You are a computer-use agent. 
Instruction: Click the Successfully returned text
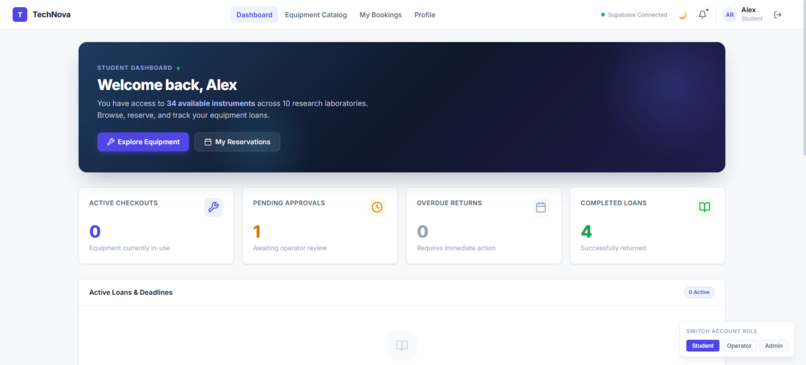[613, 248]
